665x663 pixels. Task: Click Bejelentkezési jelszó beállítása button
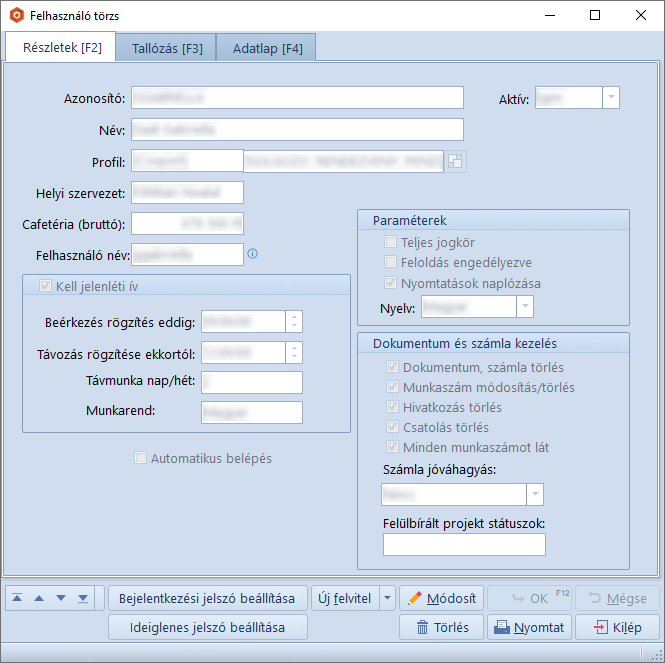coord(207,598)
